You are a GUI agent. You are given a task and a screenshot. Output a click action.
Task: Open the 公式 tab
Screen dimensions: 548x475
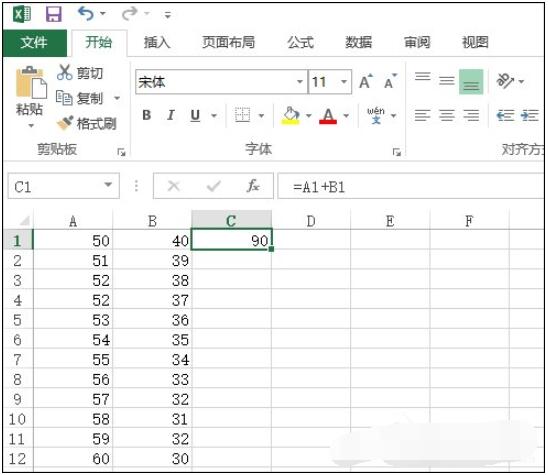[x=301, y=43]
